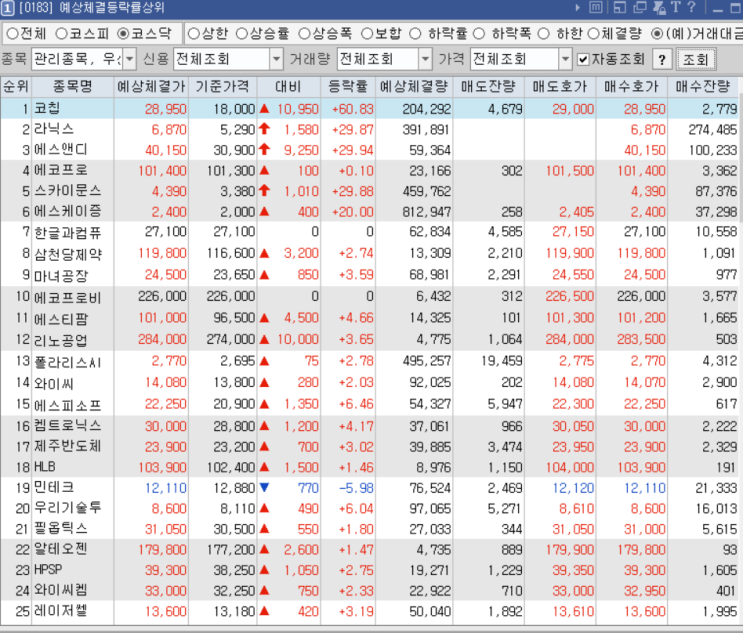
Task: Open the title bar '?' help icon
Action: pyautogui.click(x=691, y=7)
